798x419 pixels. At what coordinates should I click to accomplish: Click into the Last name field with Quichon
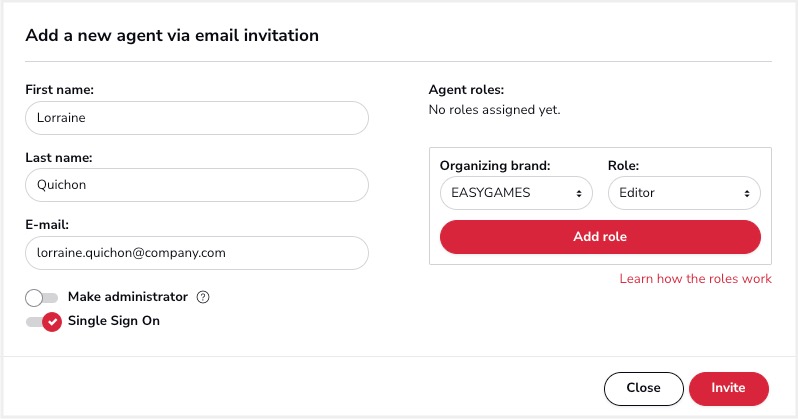(197, 185)
